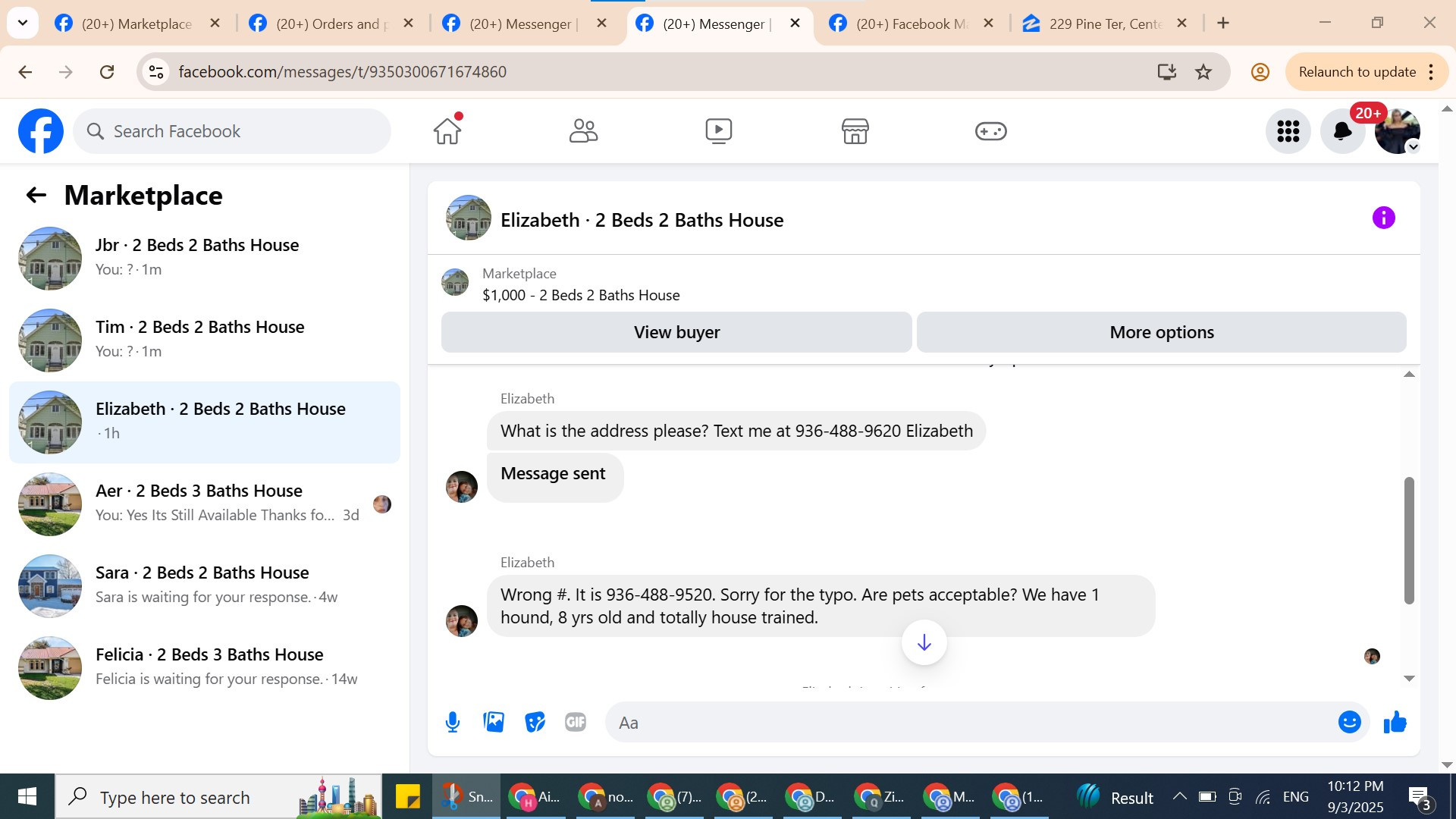Screen dimensions: 1456x819
Task: Open conversation information purple icon
Action: point(1383,218)
